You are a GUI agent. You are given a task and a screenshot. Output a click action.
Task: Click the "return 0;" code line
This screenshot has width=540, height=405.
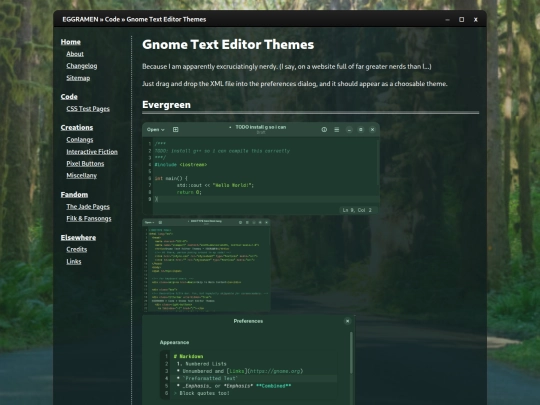(189, 192)
